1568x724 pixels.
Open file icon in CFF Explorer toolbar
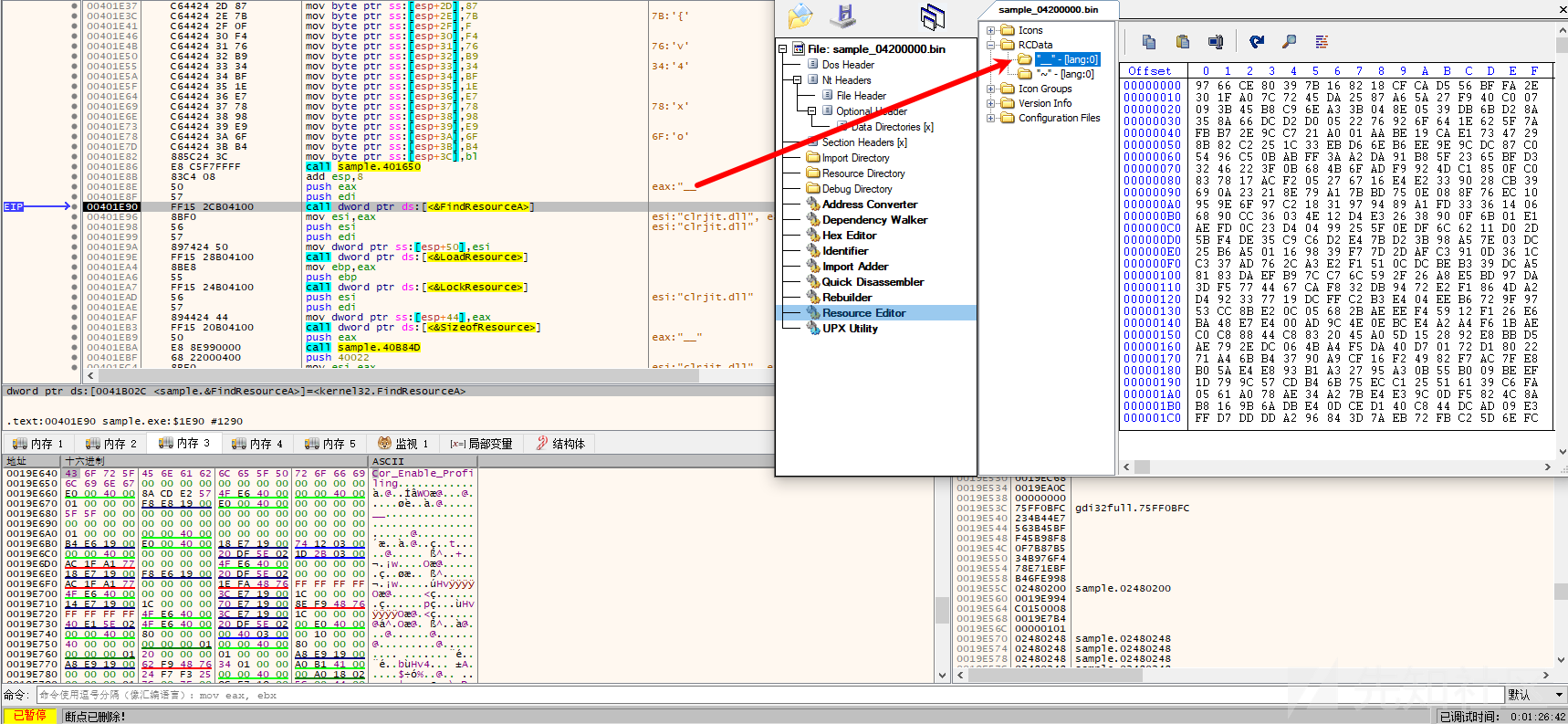click(x=800, y=16)
